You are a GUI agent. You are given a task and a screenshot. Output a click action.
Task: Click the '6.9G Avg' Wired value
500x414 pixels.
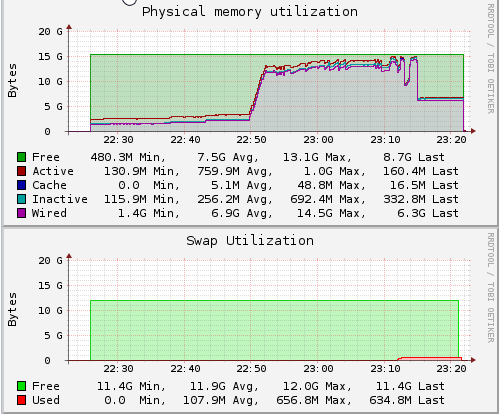tap(242, 213)
